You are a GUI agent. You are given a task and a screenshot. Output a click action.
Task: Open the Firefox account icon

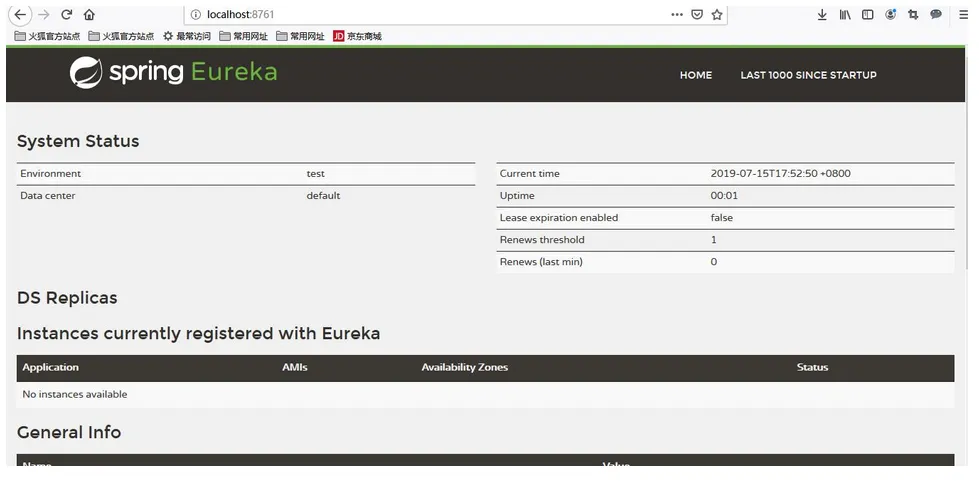tap(890, 14)
